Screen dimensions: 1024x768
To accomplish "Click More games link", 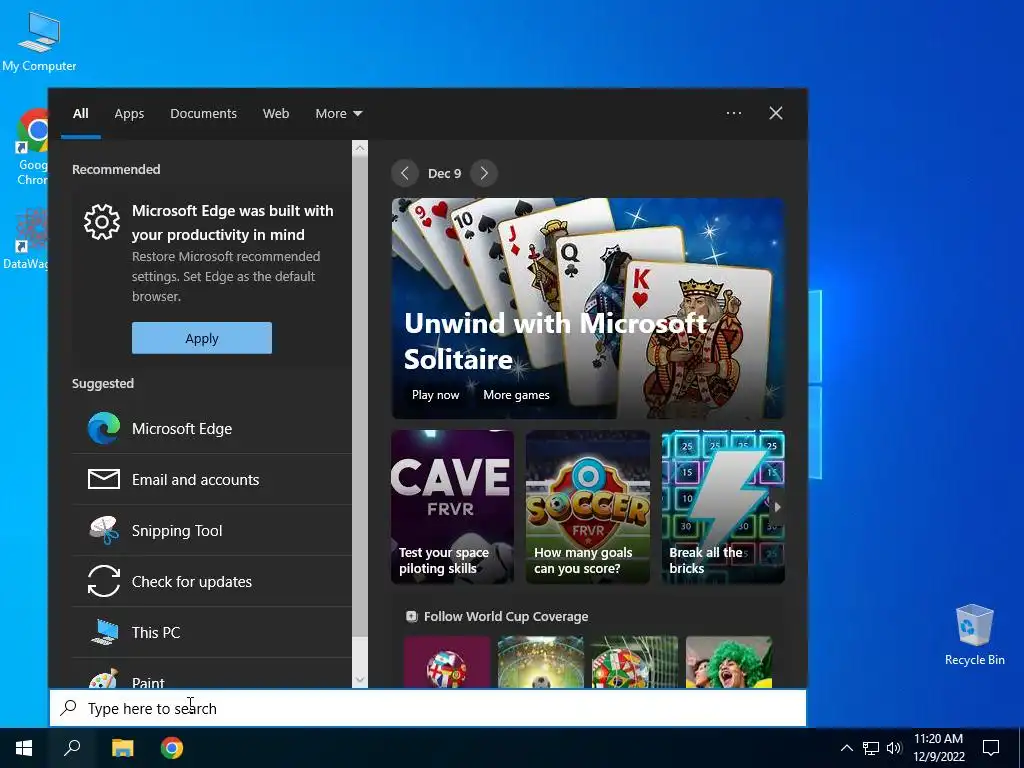I will [x=516, y=394].
